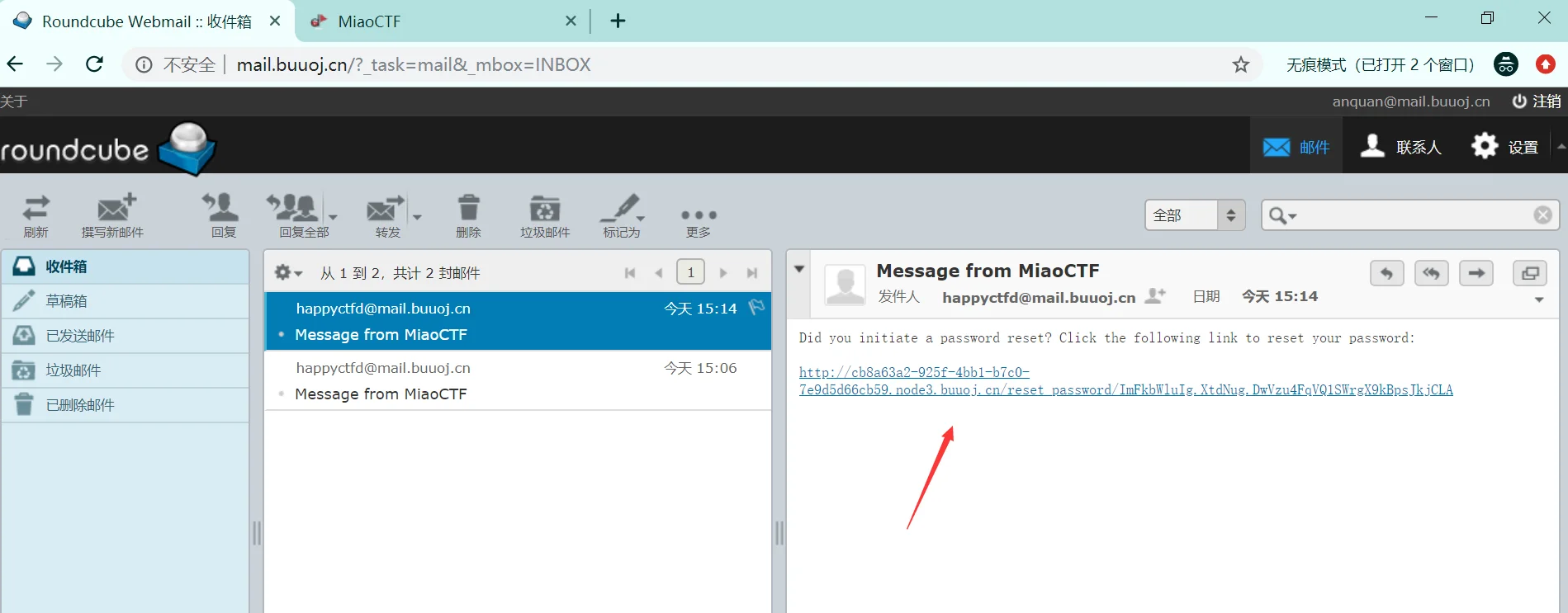1568x613 pixels.
Task: Select the 收件箱 inbox folder
Action: point(126,266)
